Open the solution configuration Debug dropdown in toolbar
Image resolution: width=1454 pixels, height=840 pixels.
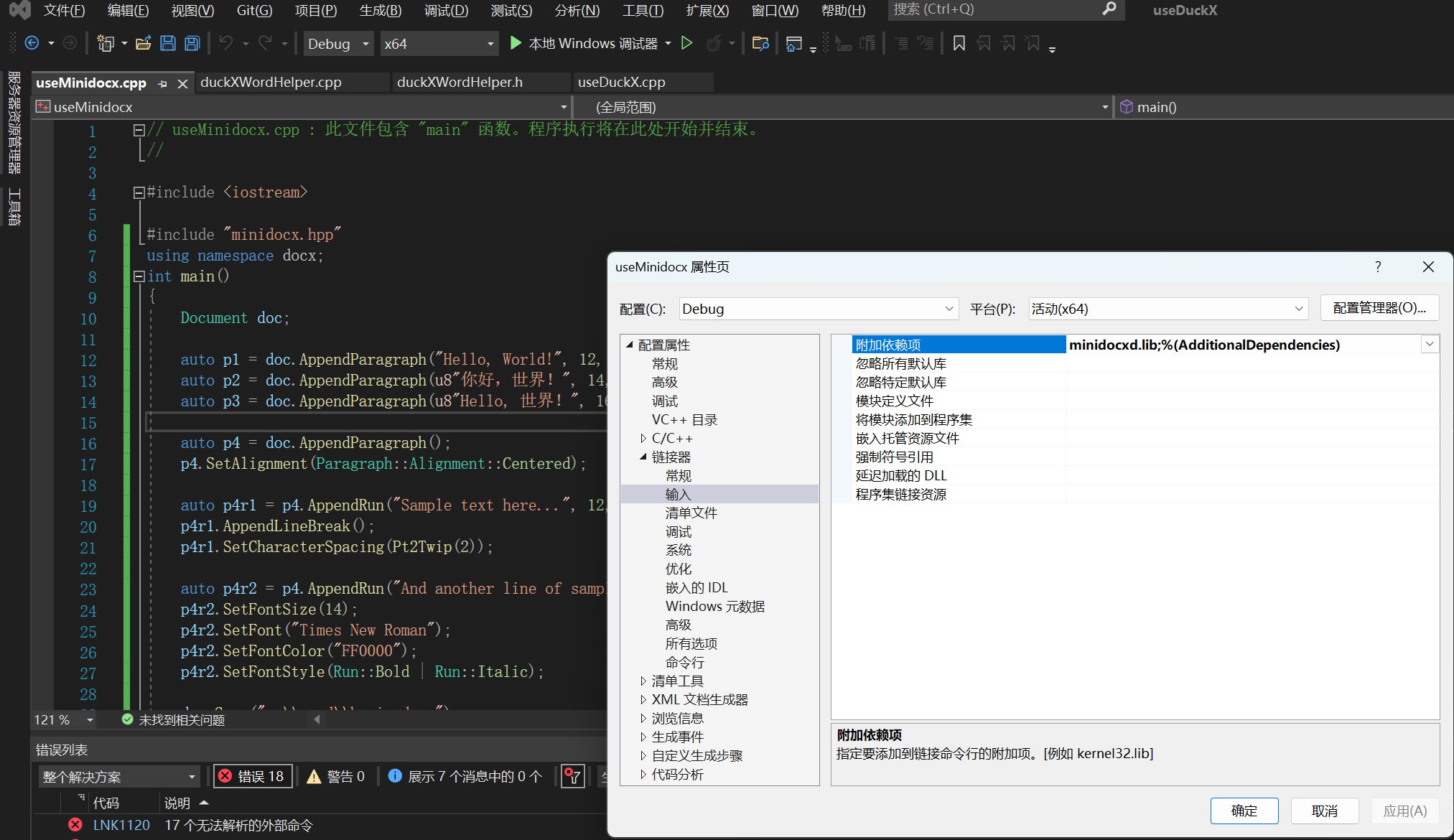(339, 44)
